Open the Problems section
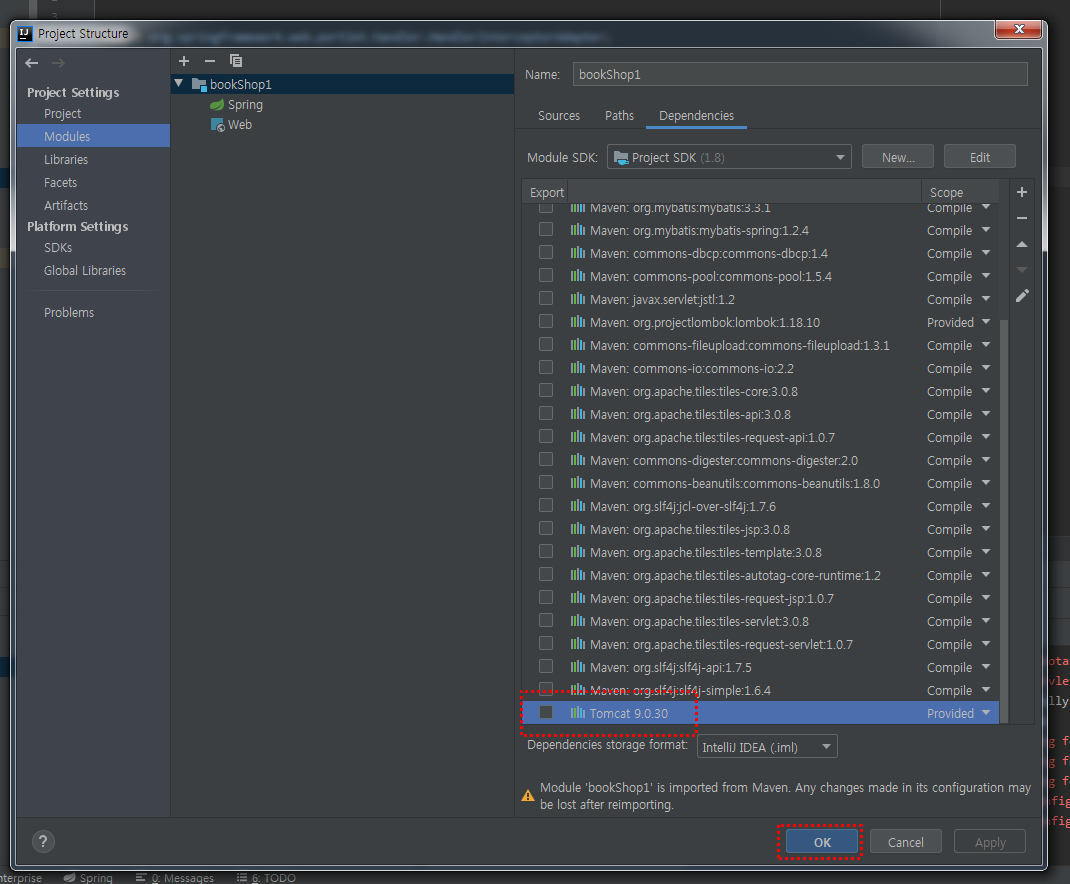Viewport: 1070px width, 884px height. pyautogui.click(x=69, y=313)
